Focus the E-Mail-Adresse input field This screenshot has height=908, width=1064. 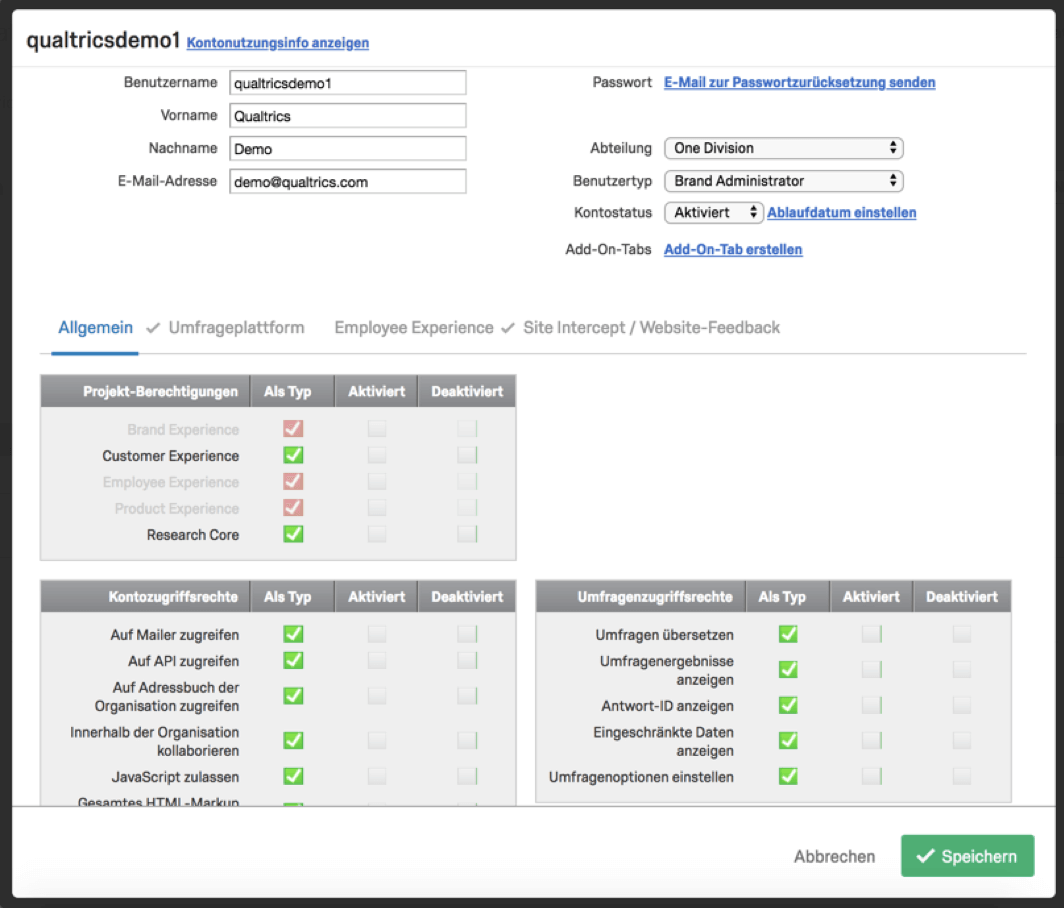347,181
